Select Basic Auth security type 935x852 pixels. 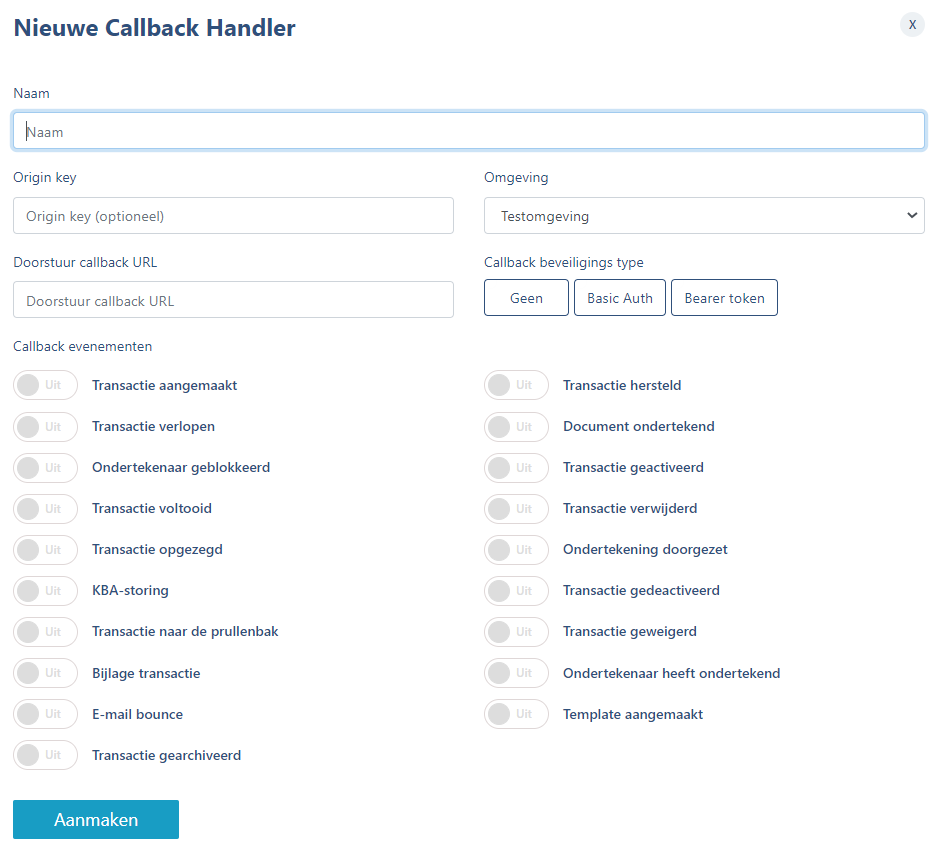coord(620,298)
